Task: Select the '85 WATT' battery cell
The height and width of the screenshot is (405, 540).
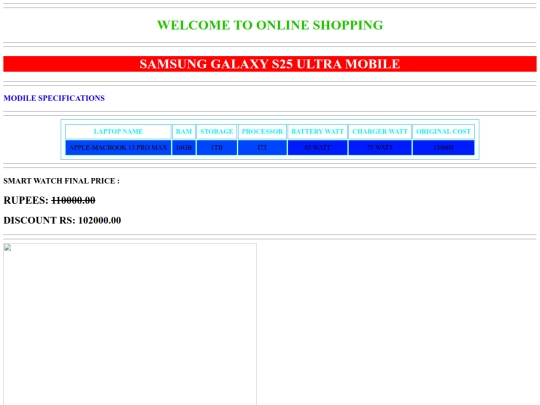Action: tap(318, 147)
